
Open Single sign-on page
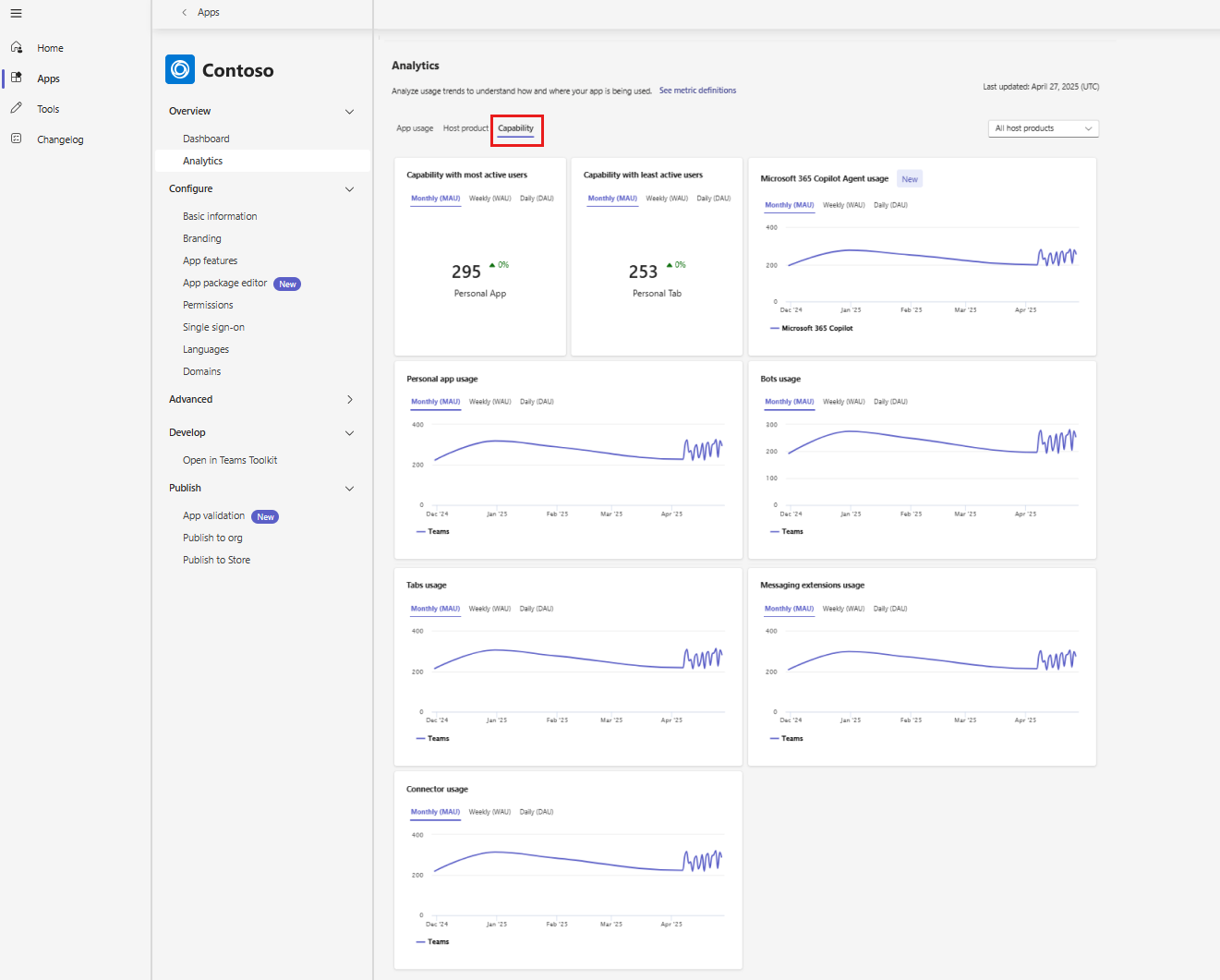tap(213, 327)
